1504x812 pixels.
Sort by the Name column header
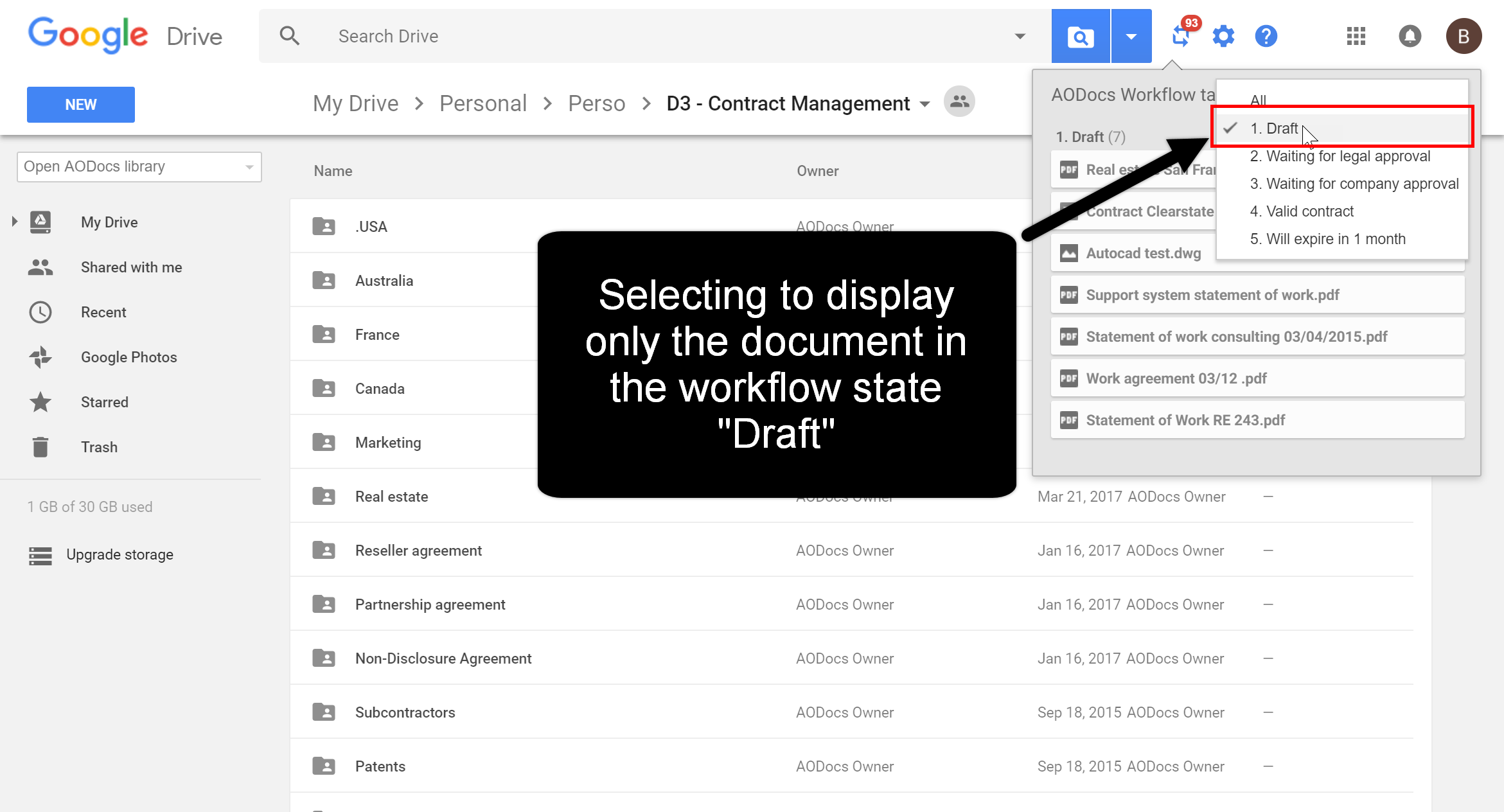tap(333, 171)
